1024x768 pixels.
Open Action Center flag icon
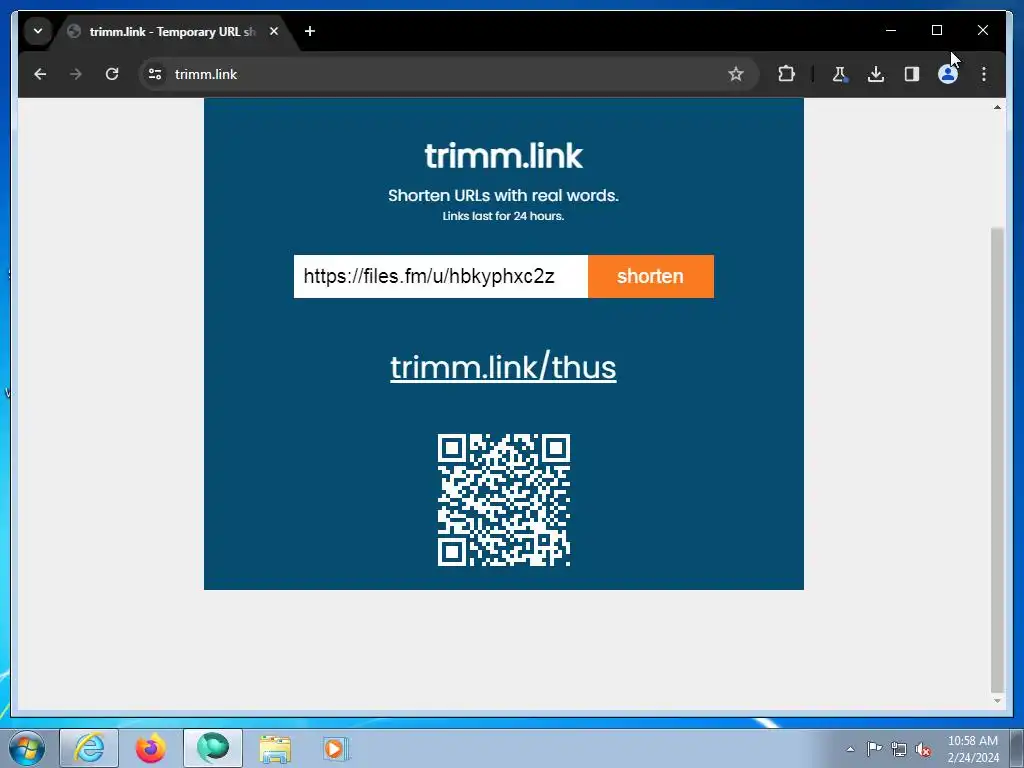point(874,748)
